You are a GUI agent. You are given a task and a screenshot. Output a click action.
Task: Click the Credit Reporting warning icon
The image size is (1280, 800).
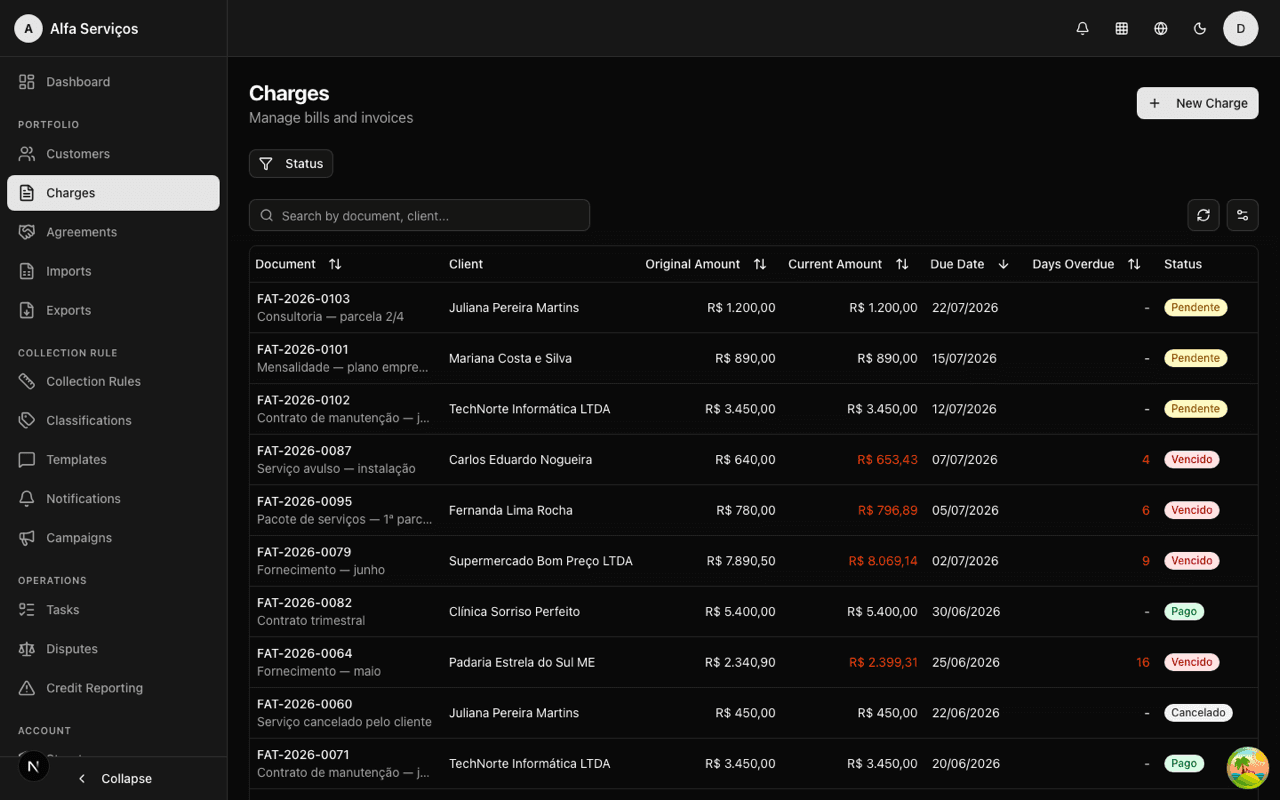pos(27,688)
